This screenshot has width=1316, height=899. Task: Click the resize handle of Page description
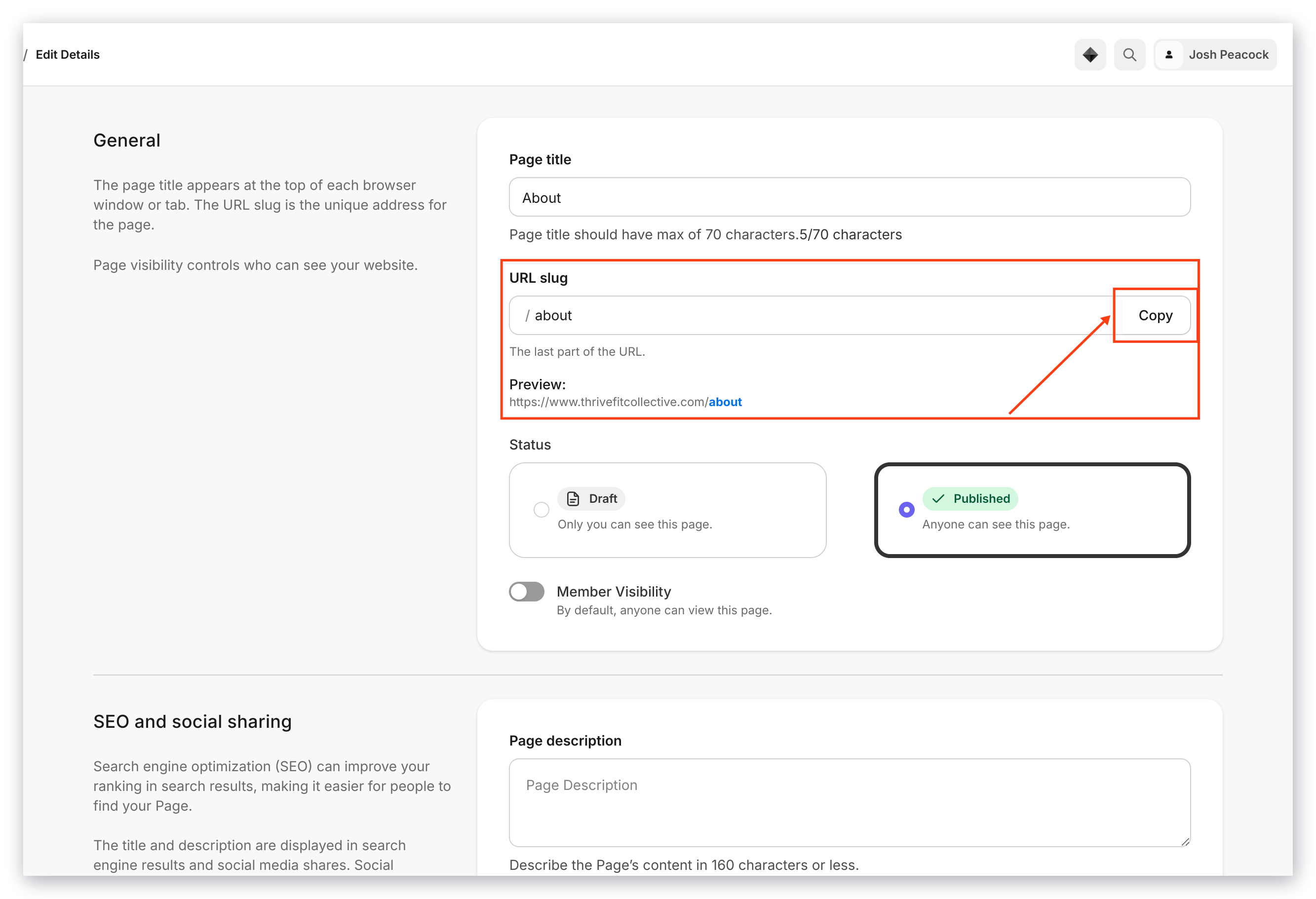pyautogui.click(x=1185, y=841)
